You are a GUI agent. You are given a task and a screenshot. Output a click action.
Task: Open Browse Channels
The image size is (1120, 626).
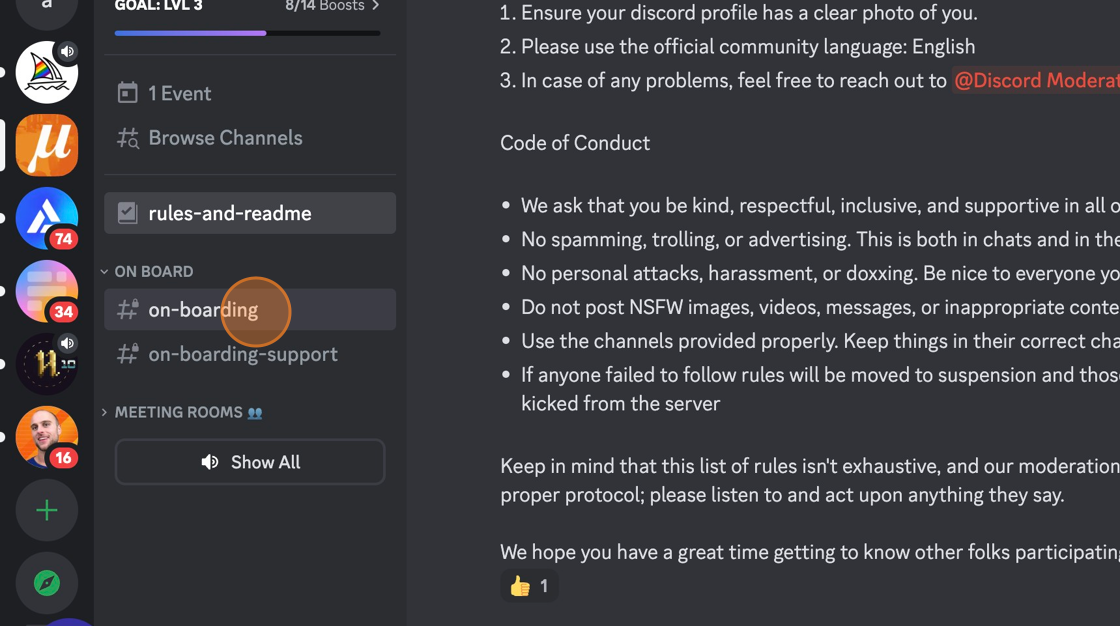coord(225,138)
